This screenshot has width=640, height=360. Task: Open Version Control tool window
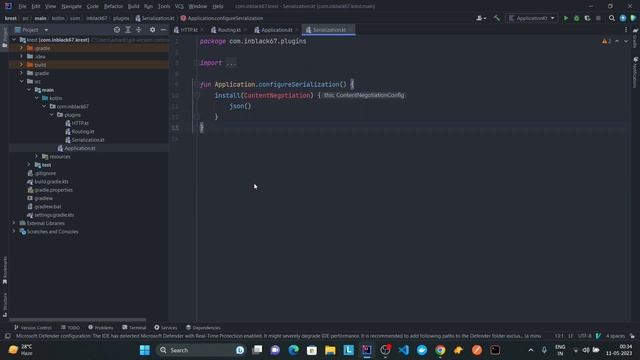(33, 328)
